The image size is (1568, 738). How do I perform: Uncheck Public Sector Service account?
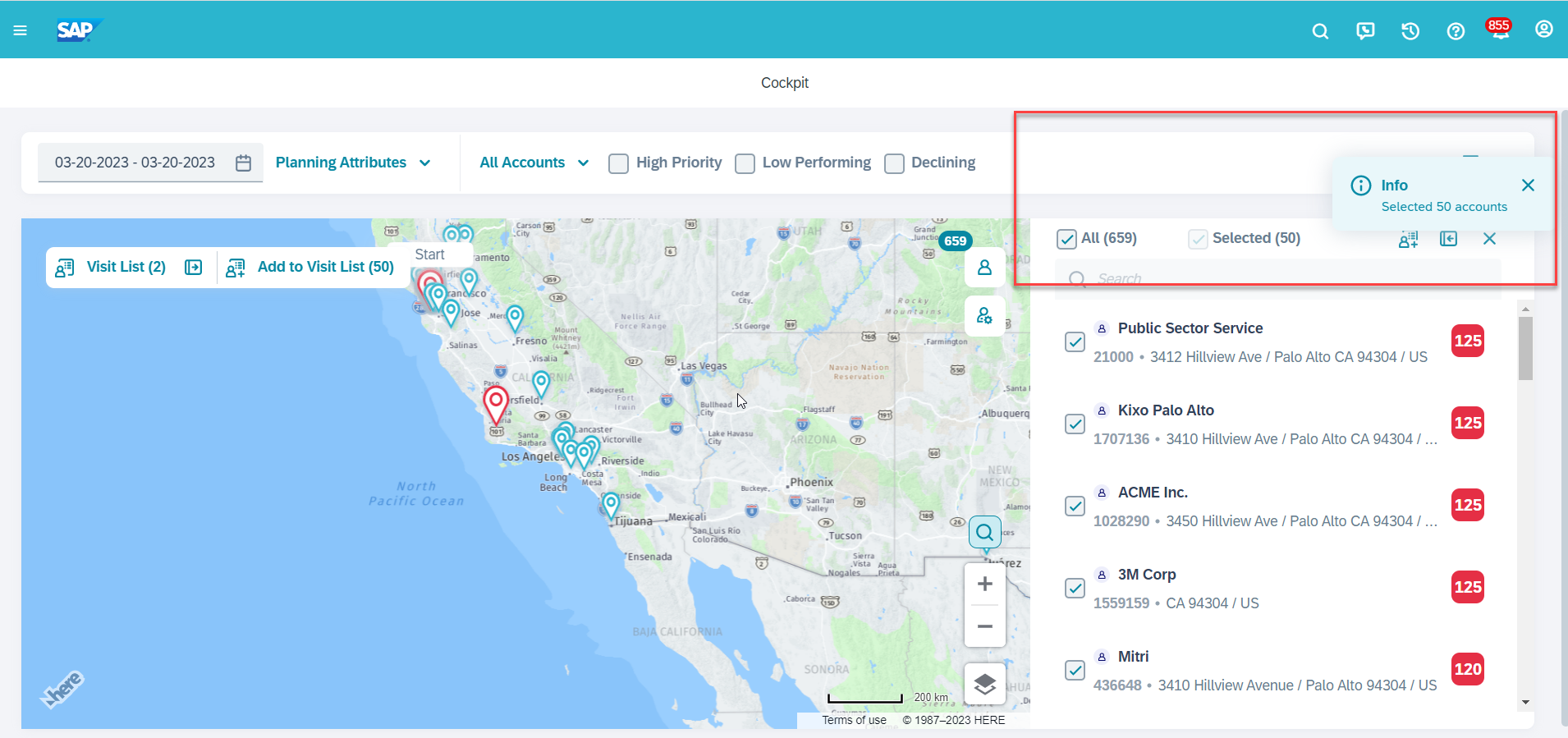coord(1075,341)
